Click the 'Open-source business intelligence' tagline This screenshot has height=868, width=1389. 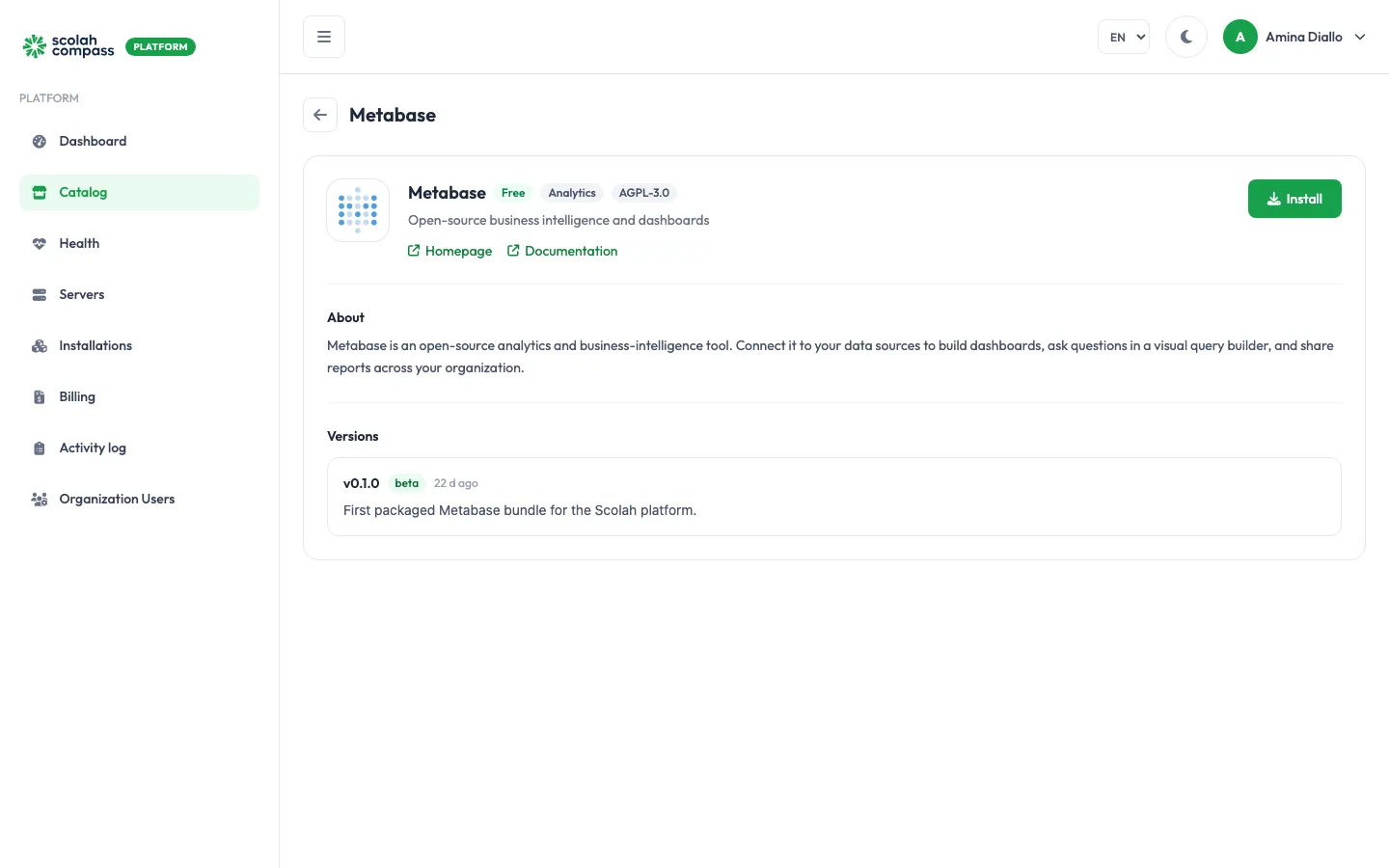pos(558,220)
